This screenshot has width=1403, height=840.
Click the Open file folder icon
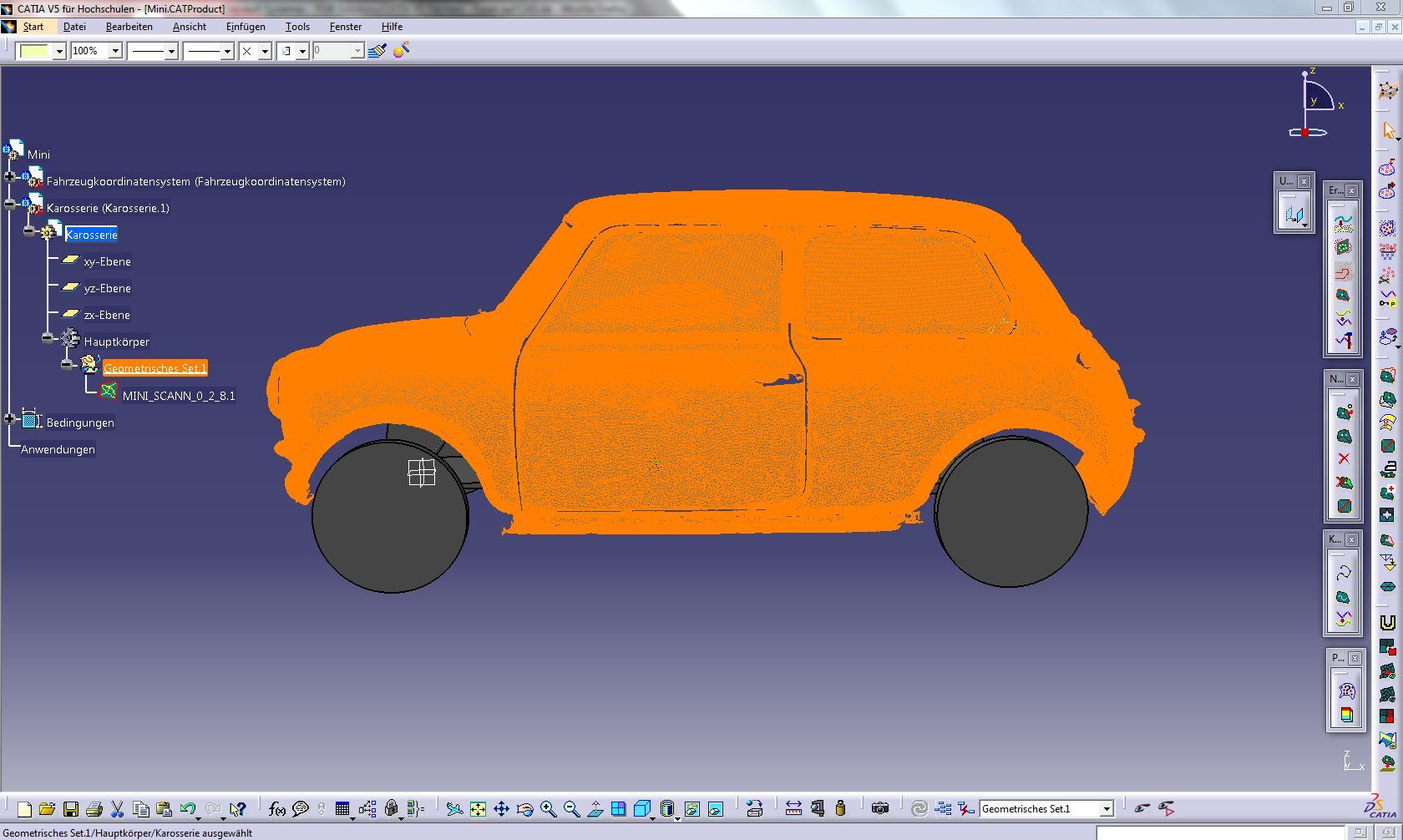coord(47,808)
